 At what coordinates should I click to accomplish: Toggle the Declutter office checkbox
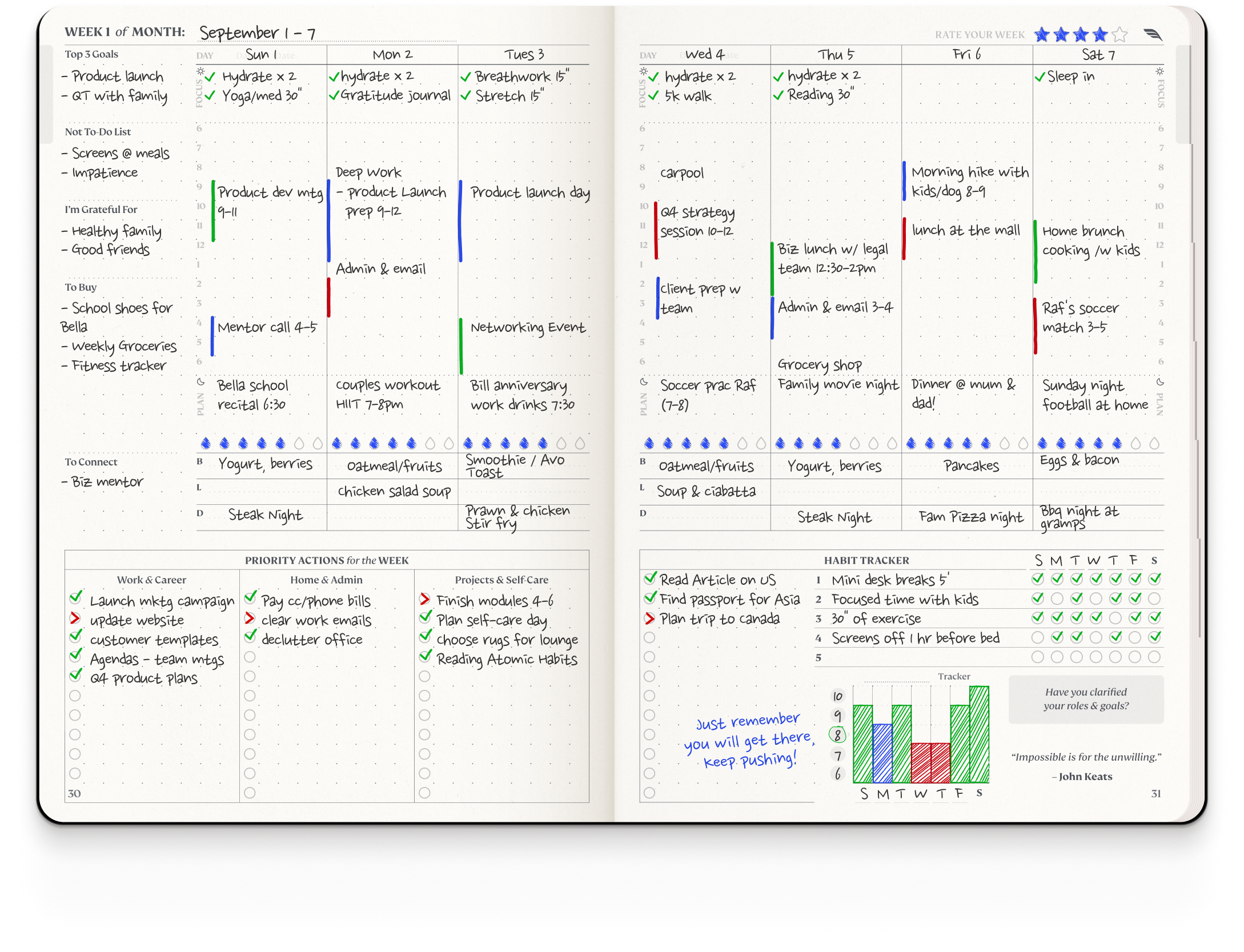pos(250,636)
